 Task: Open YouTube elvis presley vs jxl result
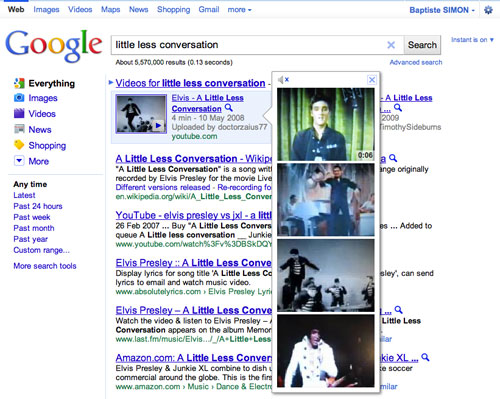tap(194, 215)
